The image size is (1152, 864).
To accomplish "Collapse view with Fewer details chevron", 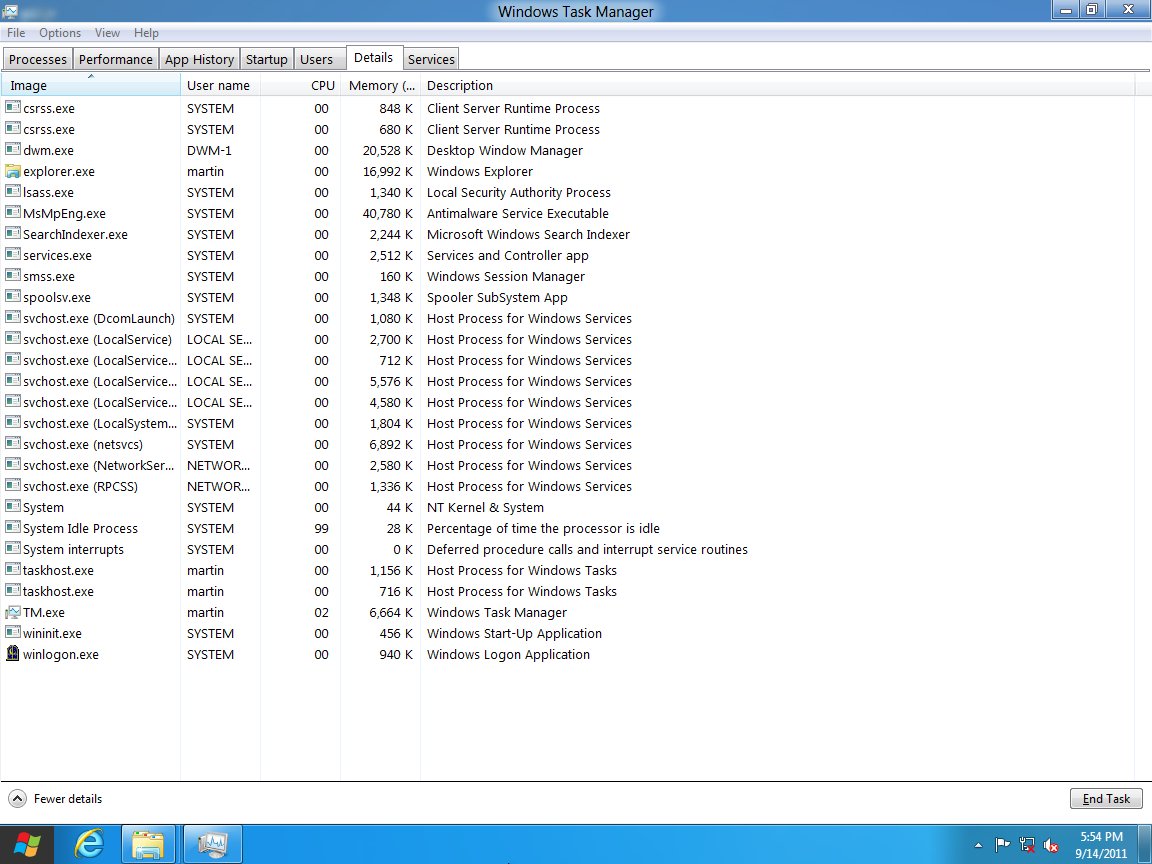I will click(17, 799).
